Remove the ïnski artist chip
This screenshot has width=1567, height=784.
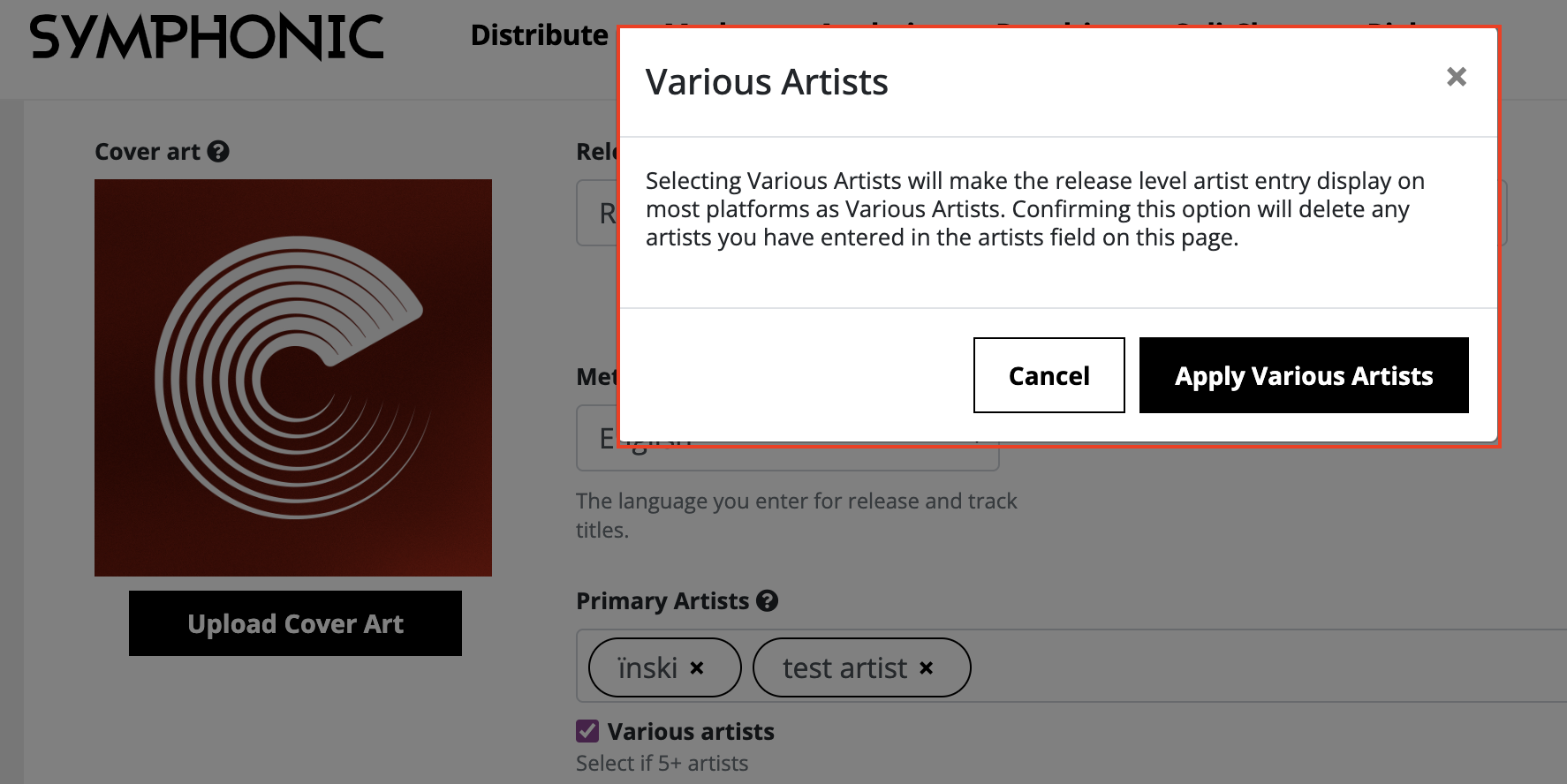pyautogui.click(x=697, y=668)
